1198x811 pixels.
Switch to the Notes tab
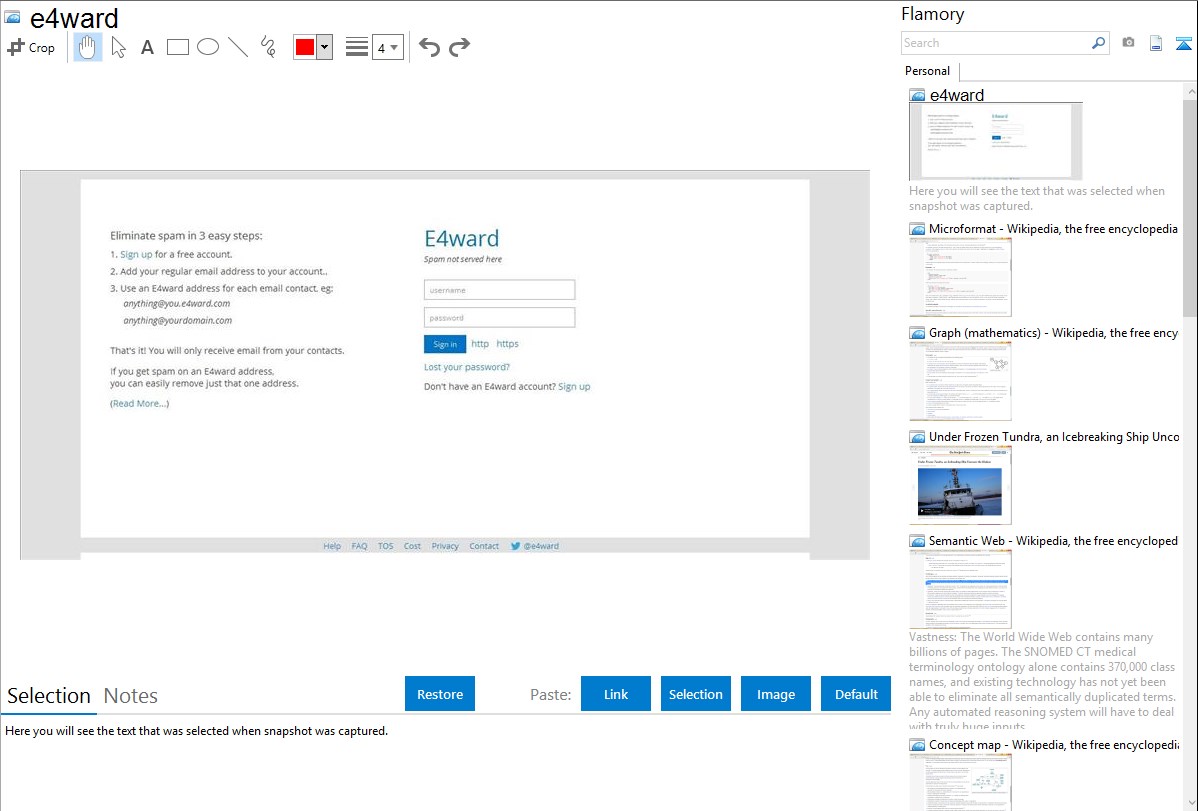click(x=131, y=696)
